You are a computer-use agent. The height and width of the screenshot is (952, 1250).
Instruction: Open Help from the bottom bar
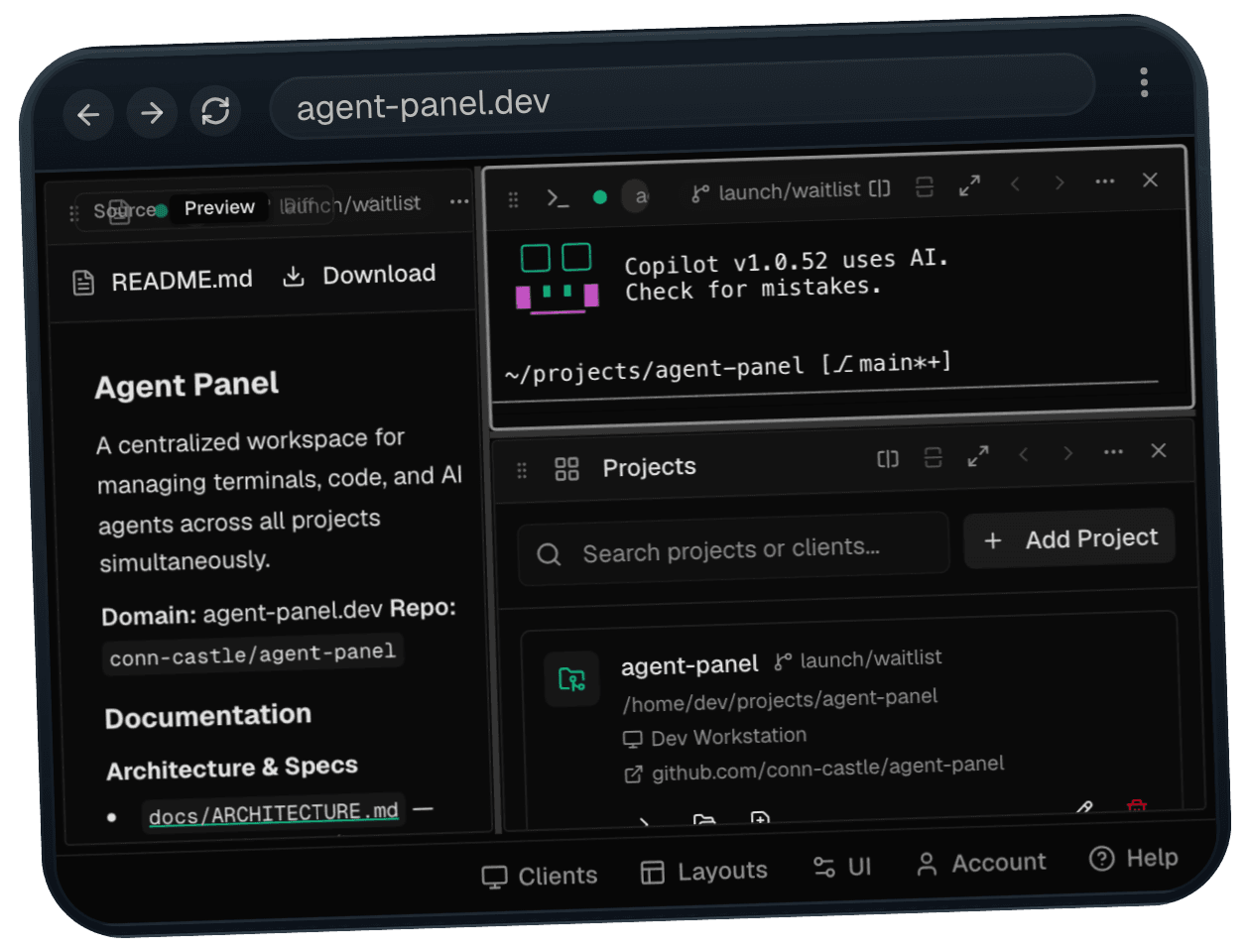tap(1134, 858)
